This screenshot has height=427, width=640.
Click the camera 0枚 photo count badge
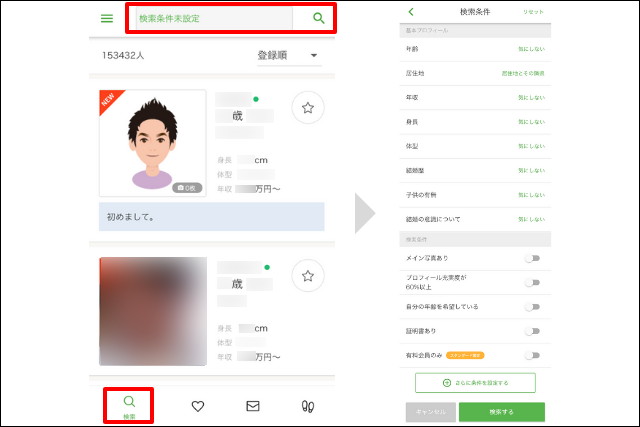click(187, 188)
